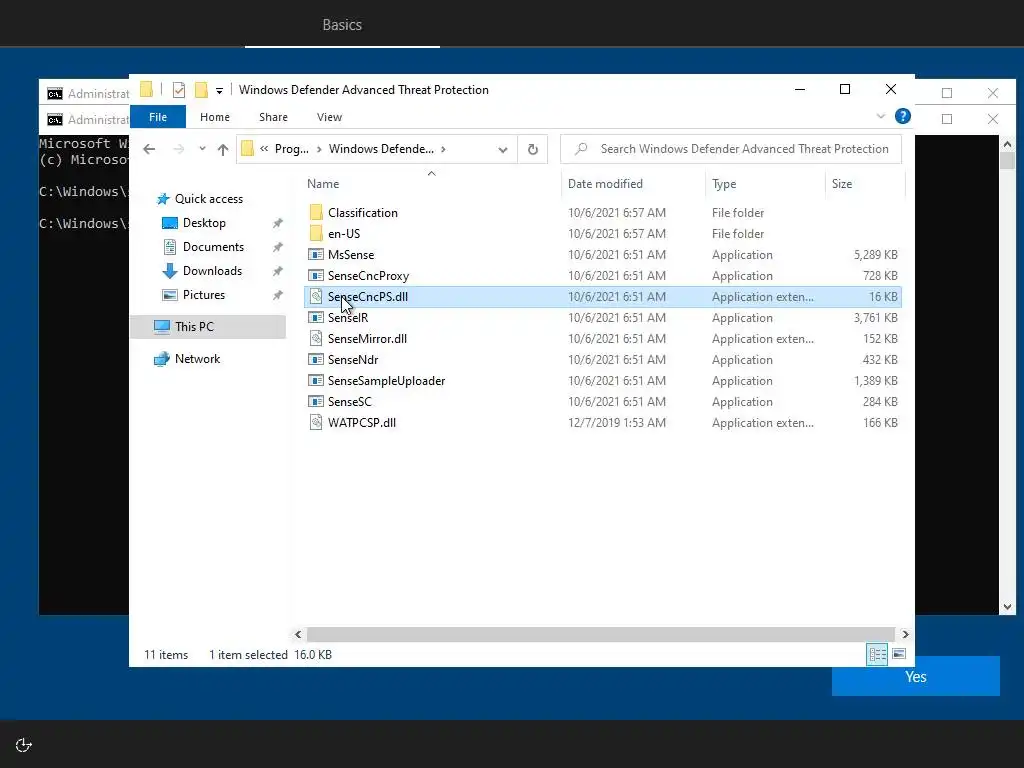
Task: Open the Quick Access Toolbar customize arrow
Action: click(x=219, y=91)
